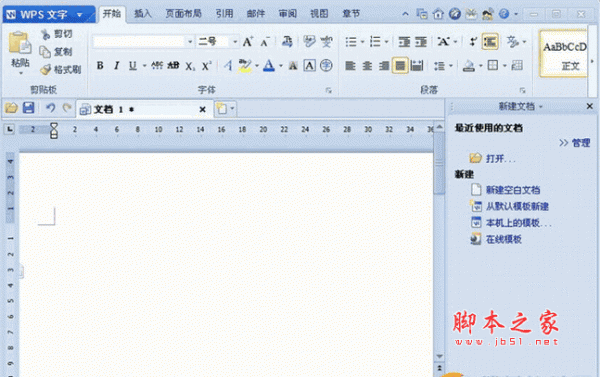Switch to the 引用 tab
The image size is (600, 377).
click(224, 14)
